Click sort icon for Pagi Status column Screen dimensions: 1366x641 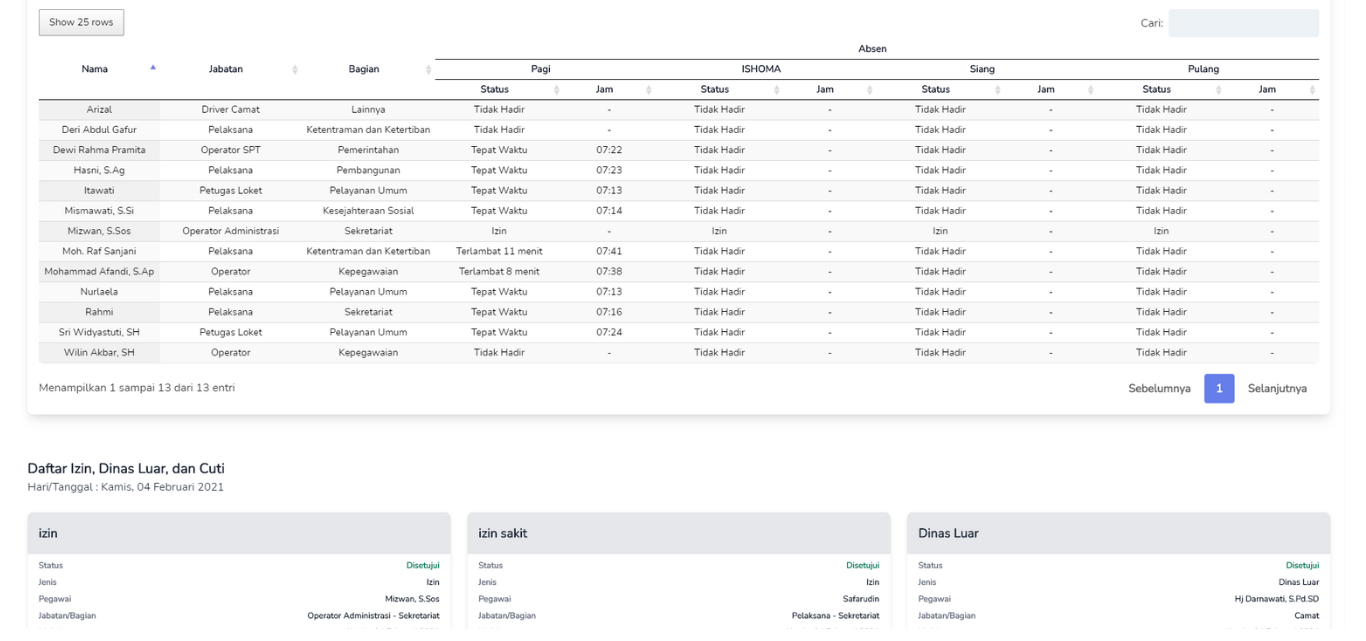click(x=557, y=90)
